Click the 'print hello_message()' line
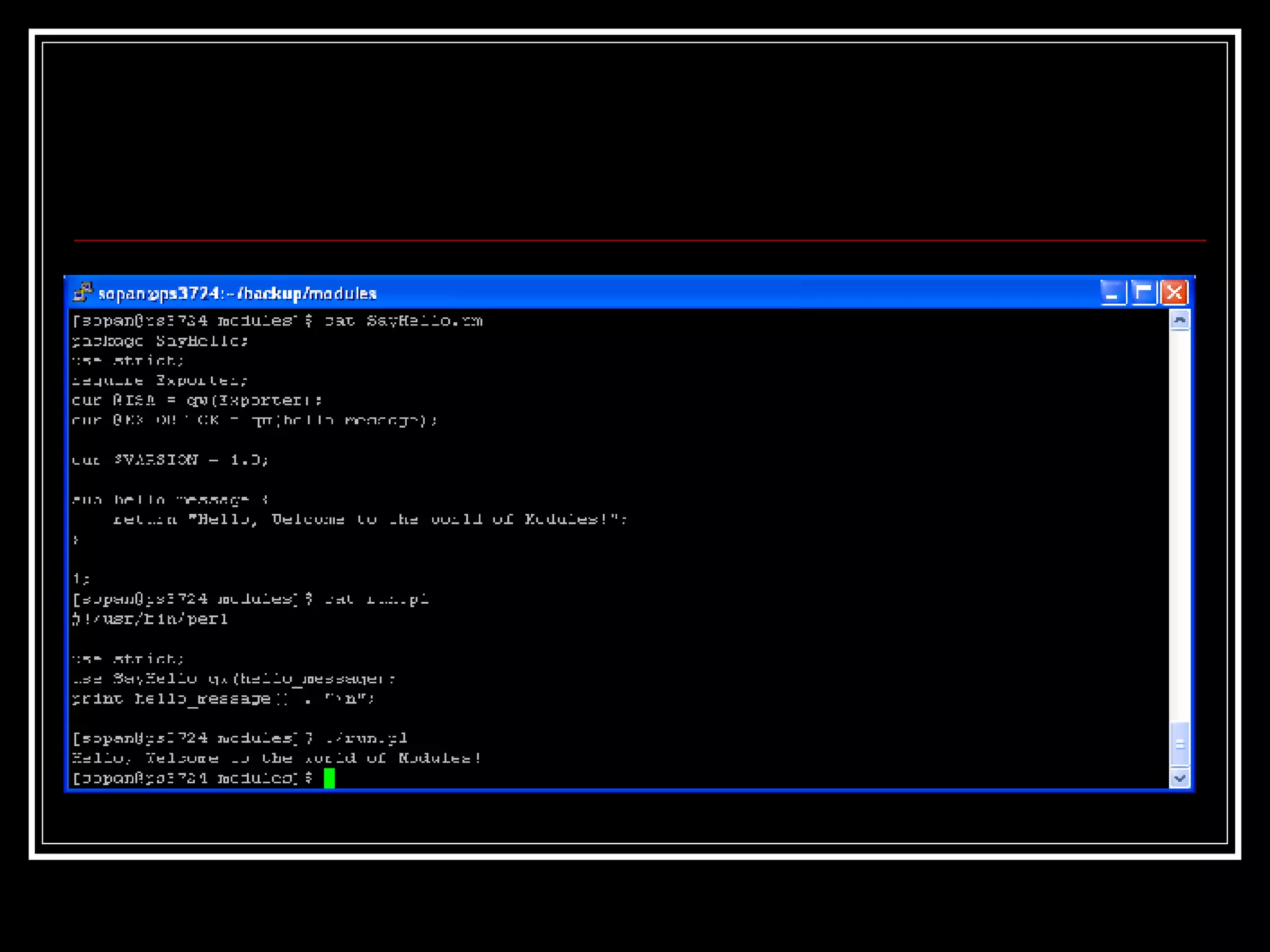The image size is (1270, 952). (223, 699)
